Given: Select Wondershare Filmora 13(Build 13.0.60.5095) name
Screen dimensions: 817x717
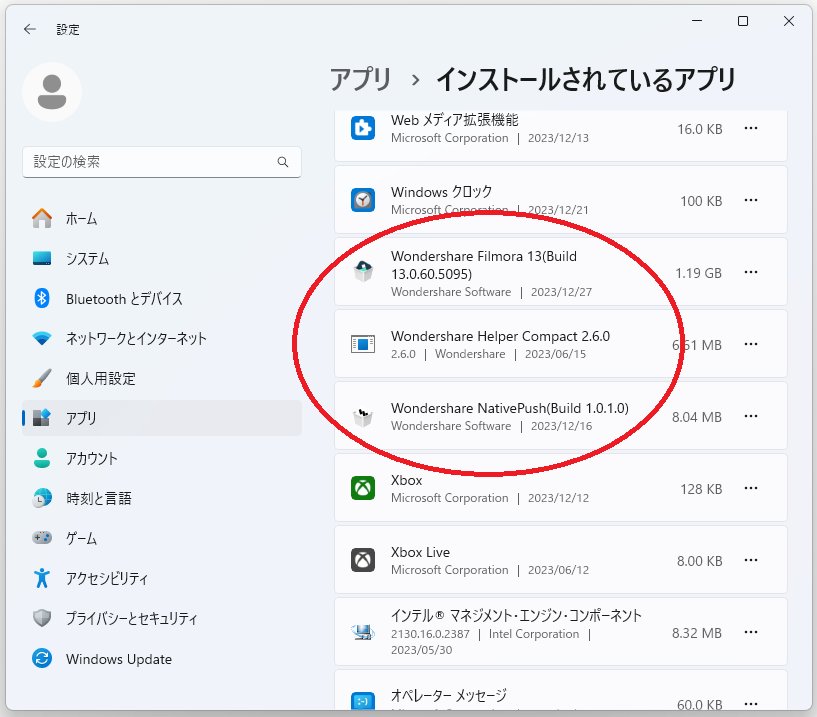Looking at the screenshot, I should point(484,265).
